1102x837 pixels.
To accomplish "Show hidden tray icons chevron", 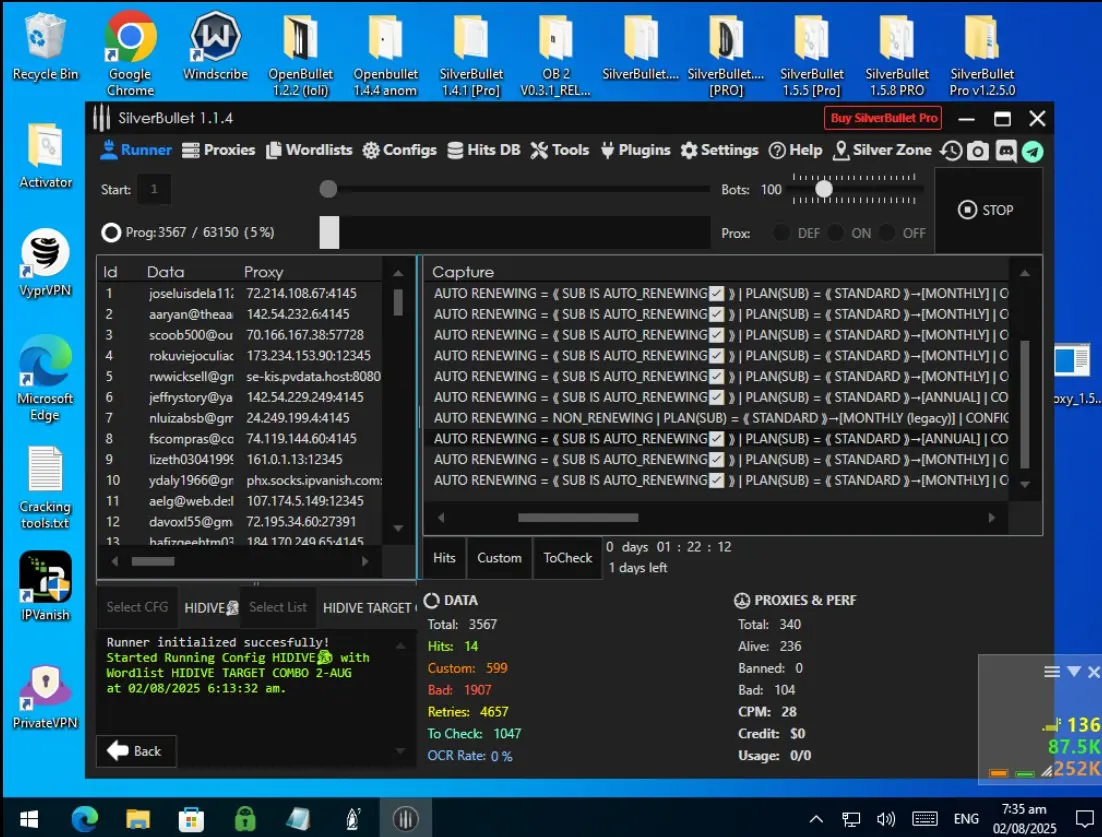I will [816, 819].
